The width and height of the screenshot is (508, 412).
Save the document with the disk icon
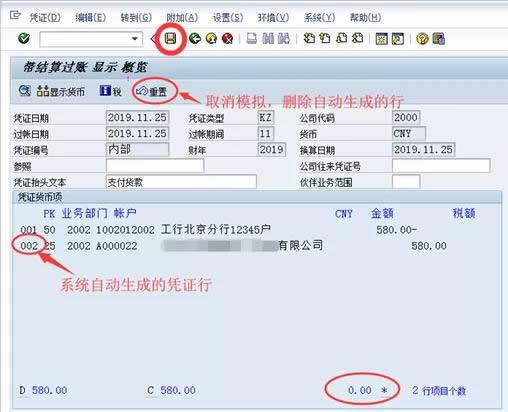(170, 39)
